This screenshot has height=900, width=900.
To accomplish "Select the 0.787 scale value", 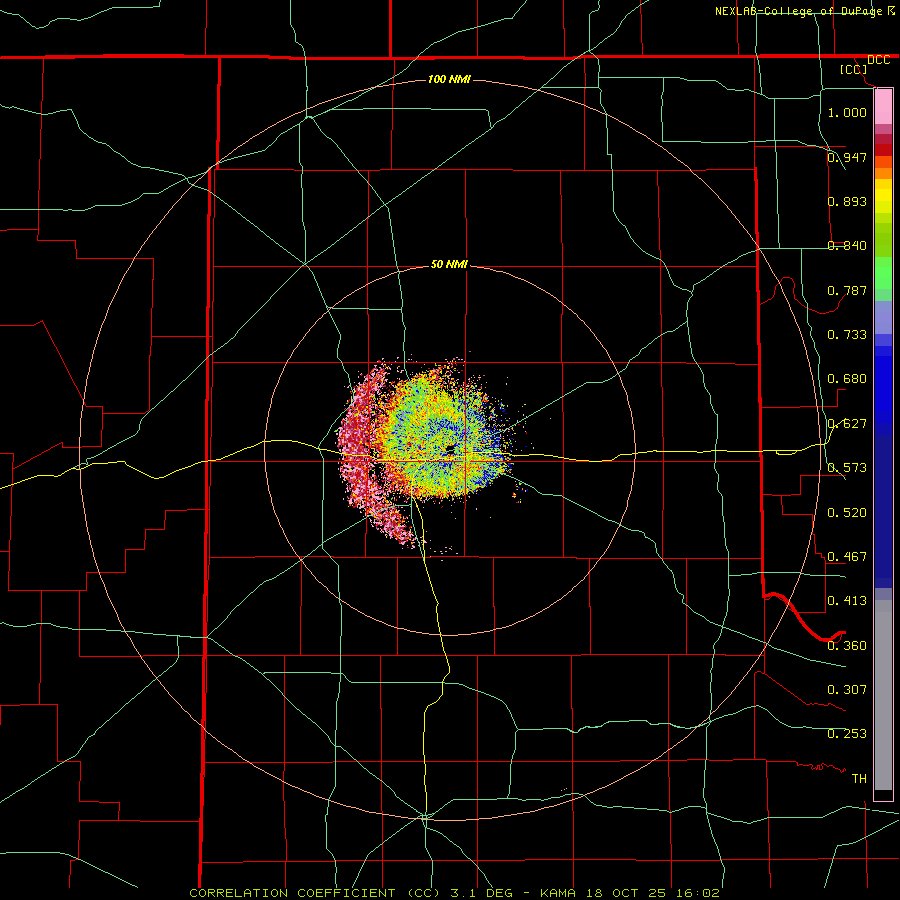I will click(847, 290).
